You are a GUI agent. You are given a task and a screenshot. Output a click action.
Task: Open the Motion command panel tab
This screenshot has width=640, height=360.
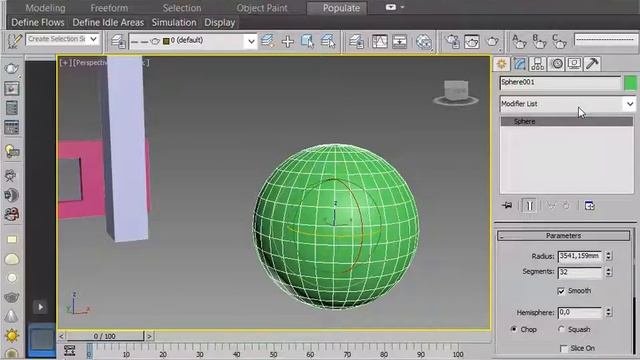click(556, 64)
